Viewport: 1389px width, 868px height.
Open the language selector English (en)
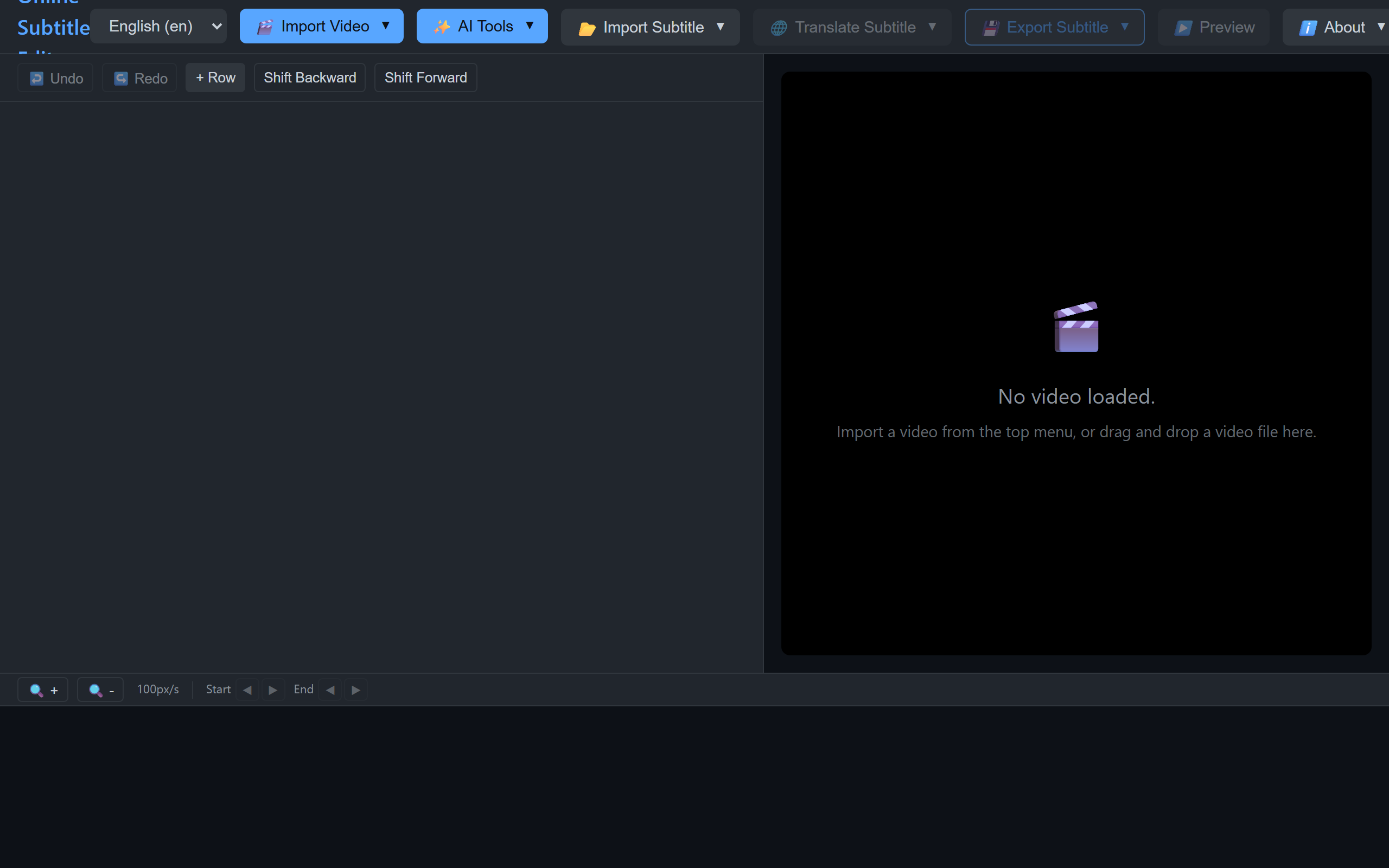point(158,27)
